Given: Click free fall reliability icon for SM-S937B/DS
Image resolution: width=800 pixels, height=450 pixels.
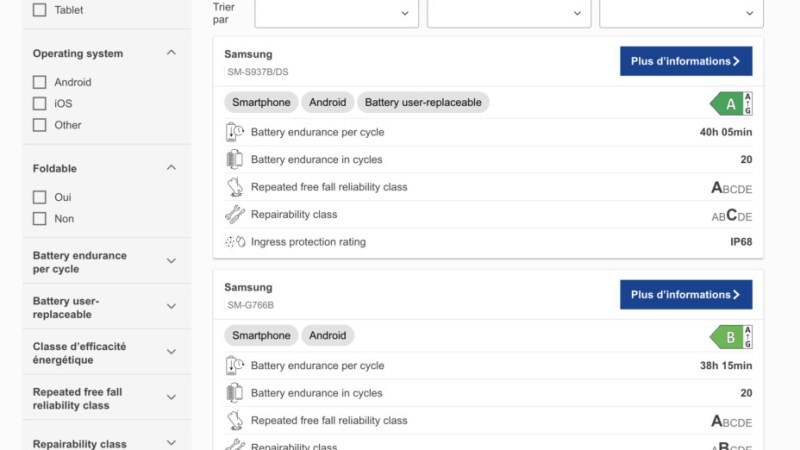Looking at the screenshot, I should tap(235, 187).
